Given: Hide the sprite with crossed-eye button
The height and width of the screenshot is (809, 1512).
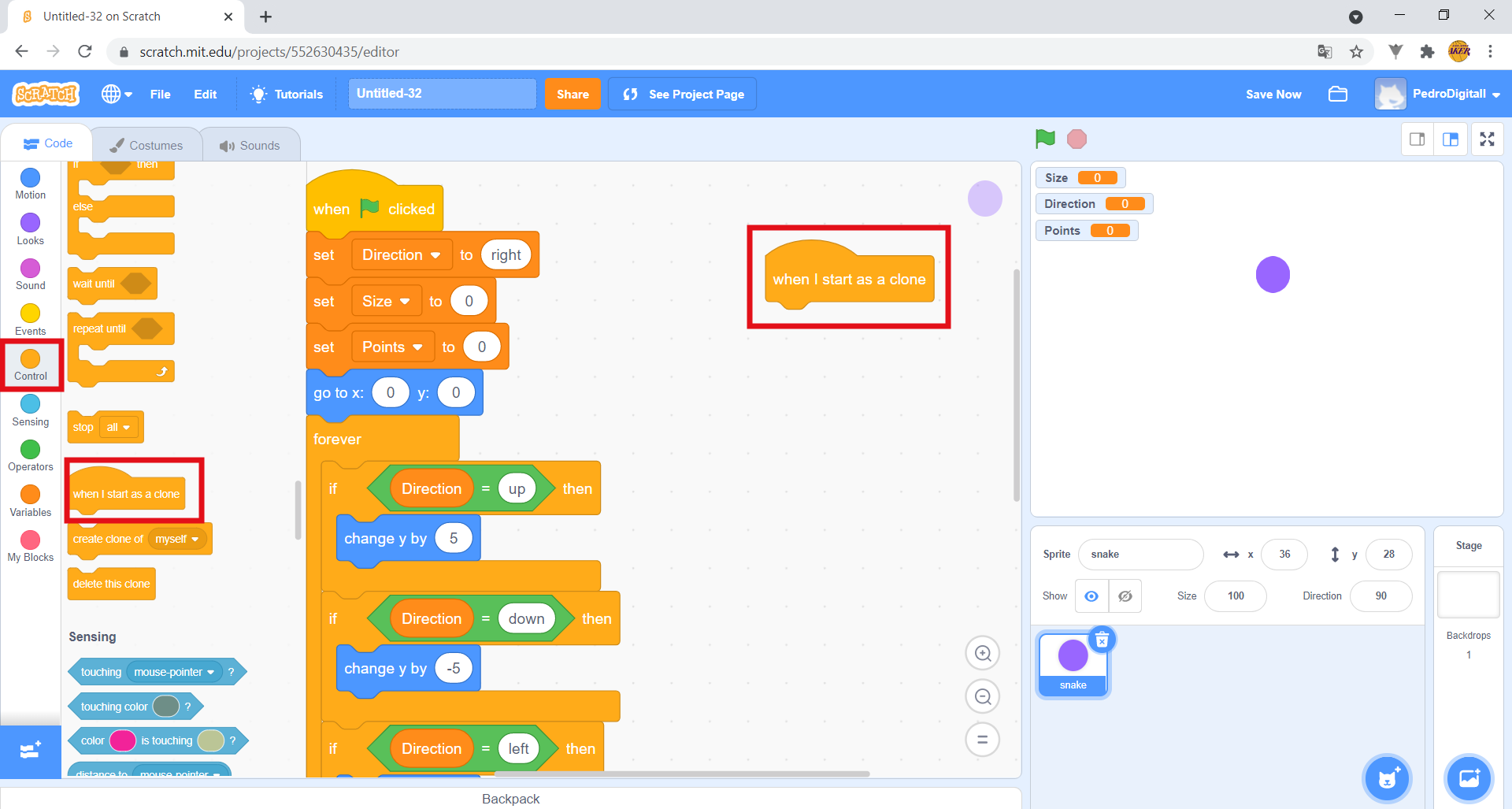Looking at the screenshot, I should click(x=1125, y=596).
